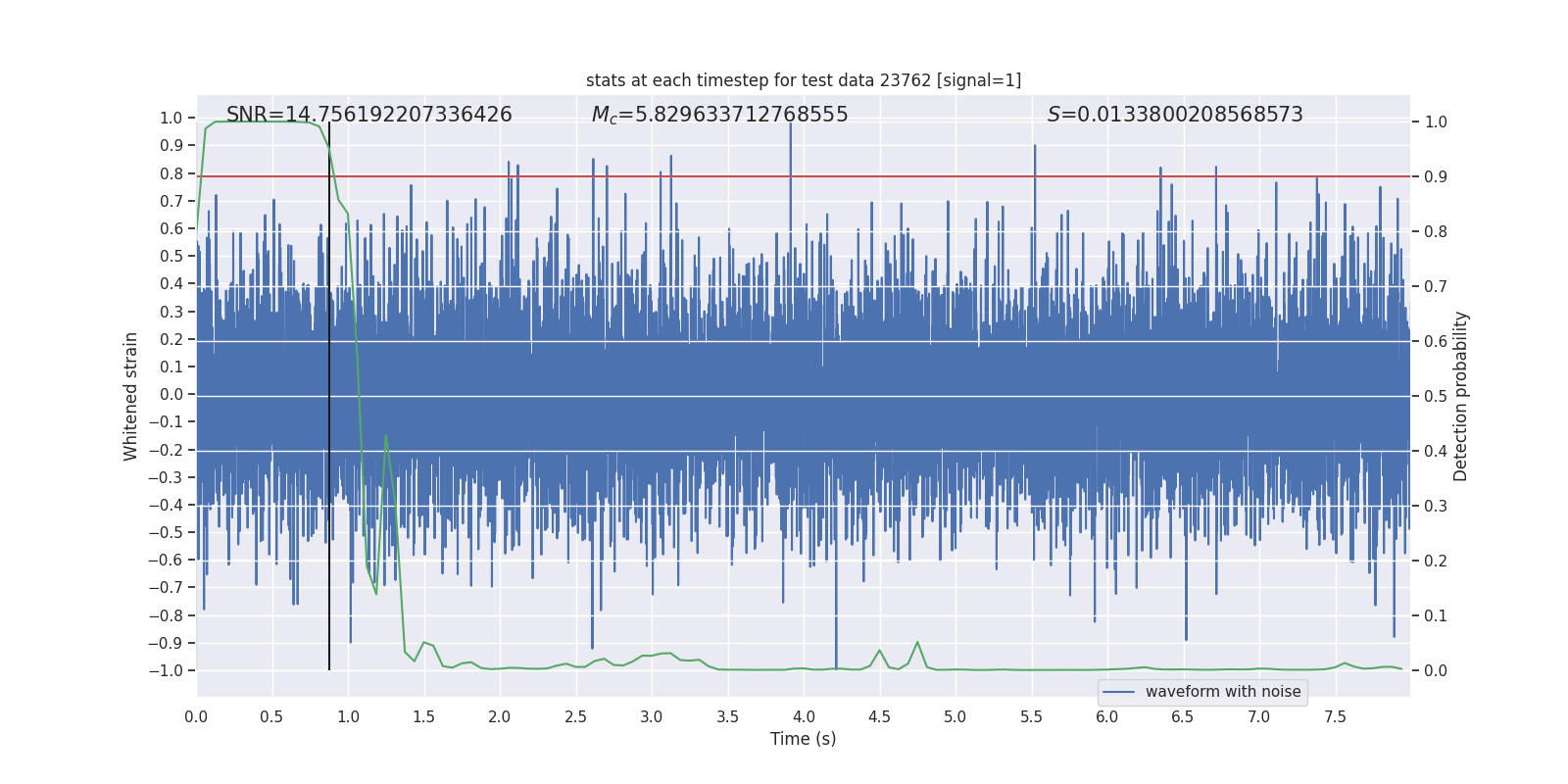Select the 0.5 tick on the time axis
Screen dimensions: 1568x784
pyautogui.click(x=271, y=716)
